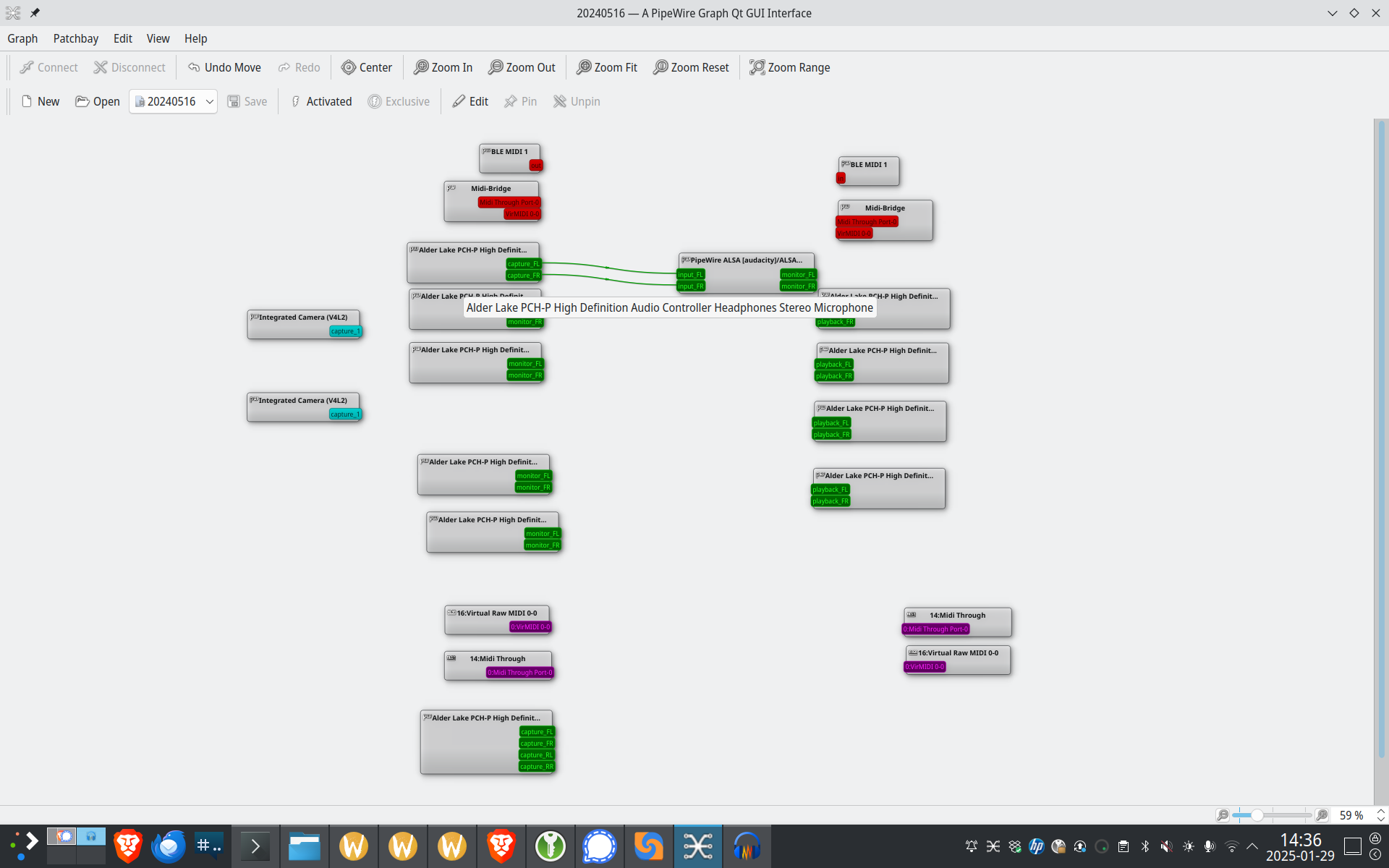Toggle patchbay Edit mode

click(470, 101)
